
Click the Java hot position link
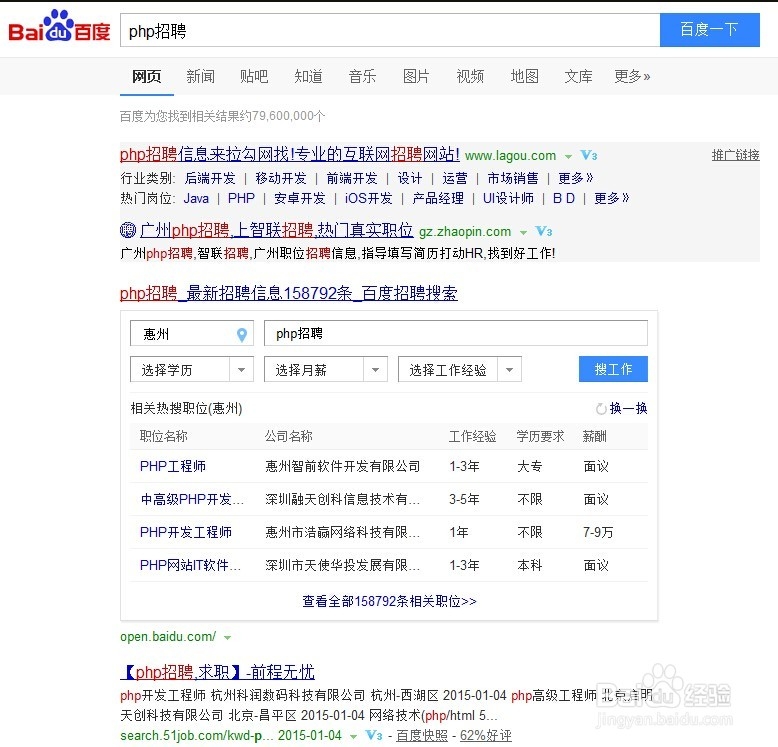[196, 198]
